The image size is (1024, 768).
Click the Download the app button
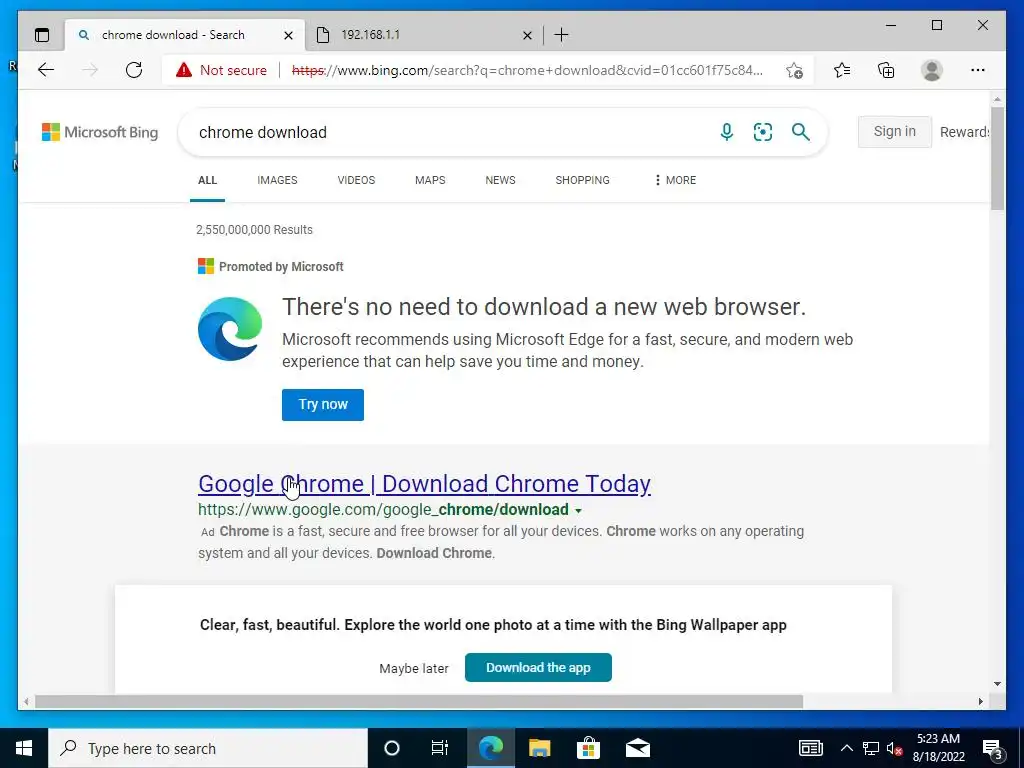tap(538, 667)
